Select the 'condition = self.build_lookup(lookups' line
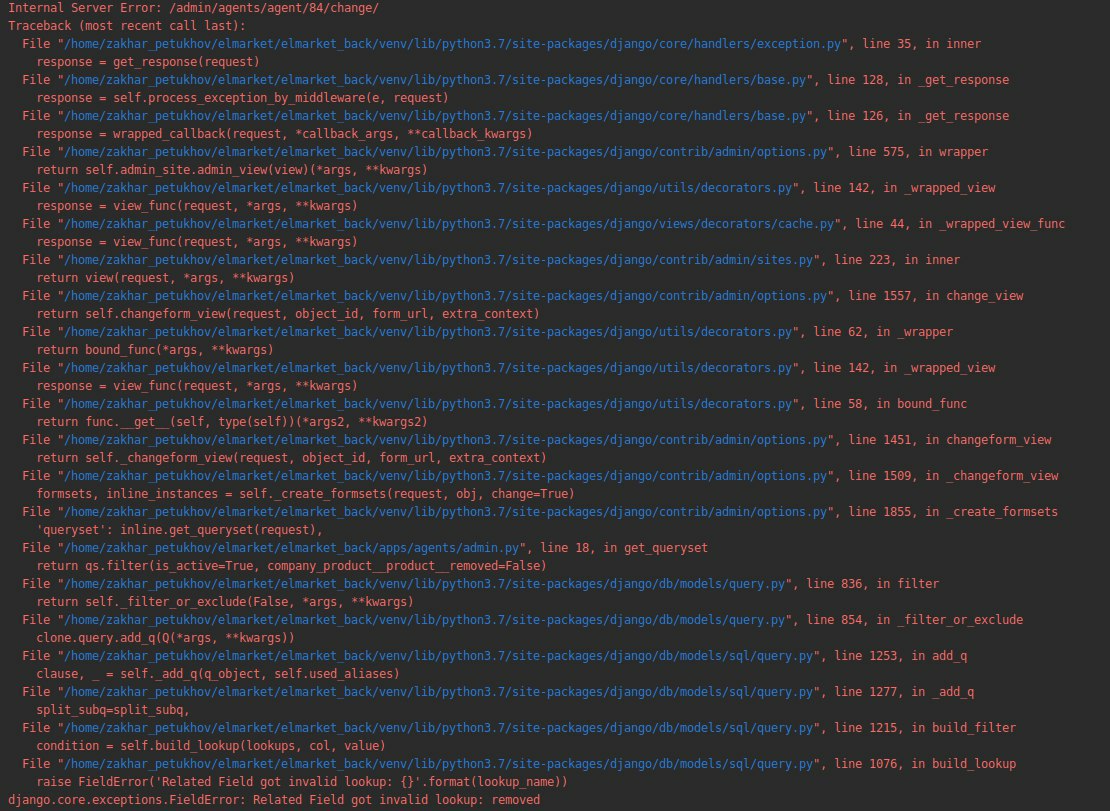Screen dimensions: 1110x811 [210, 747]
